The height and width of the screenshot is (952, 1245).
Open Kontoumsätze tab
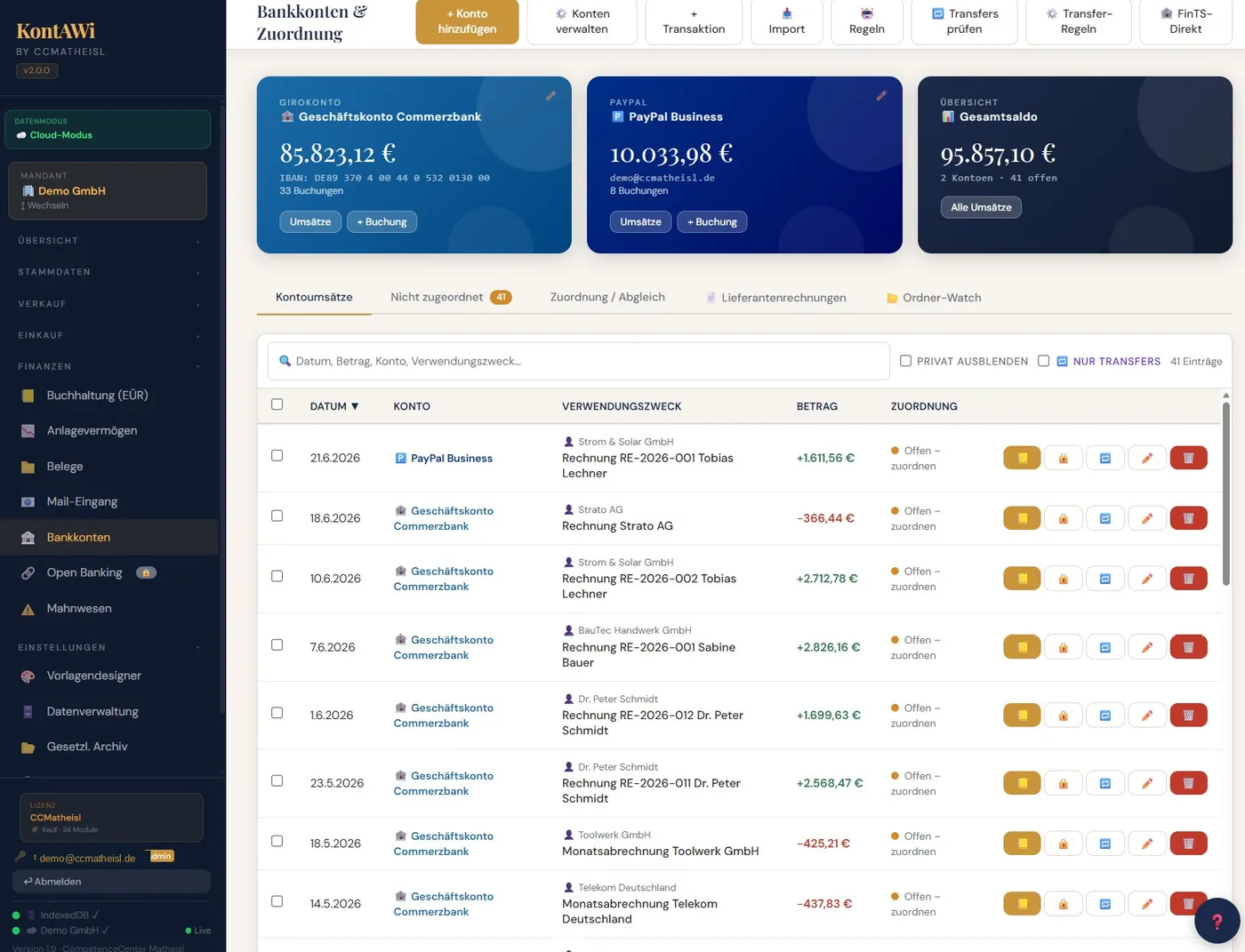coord(314,297)
